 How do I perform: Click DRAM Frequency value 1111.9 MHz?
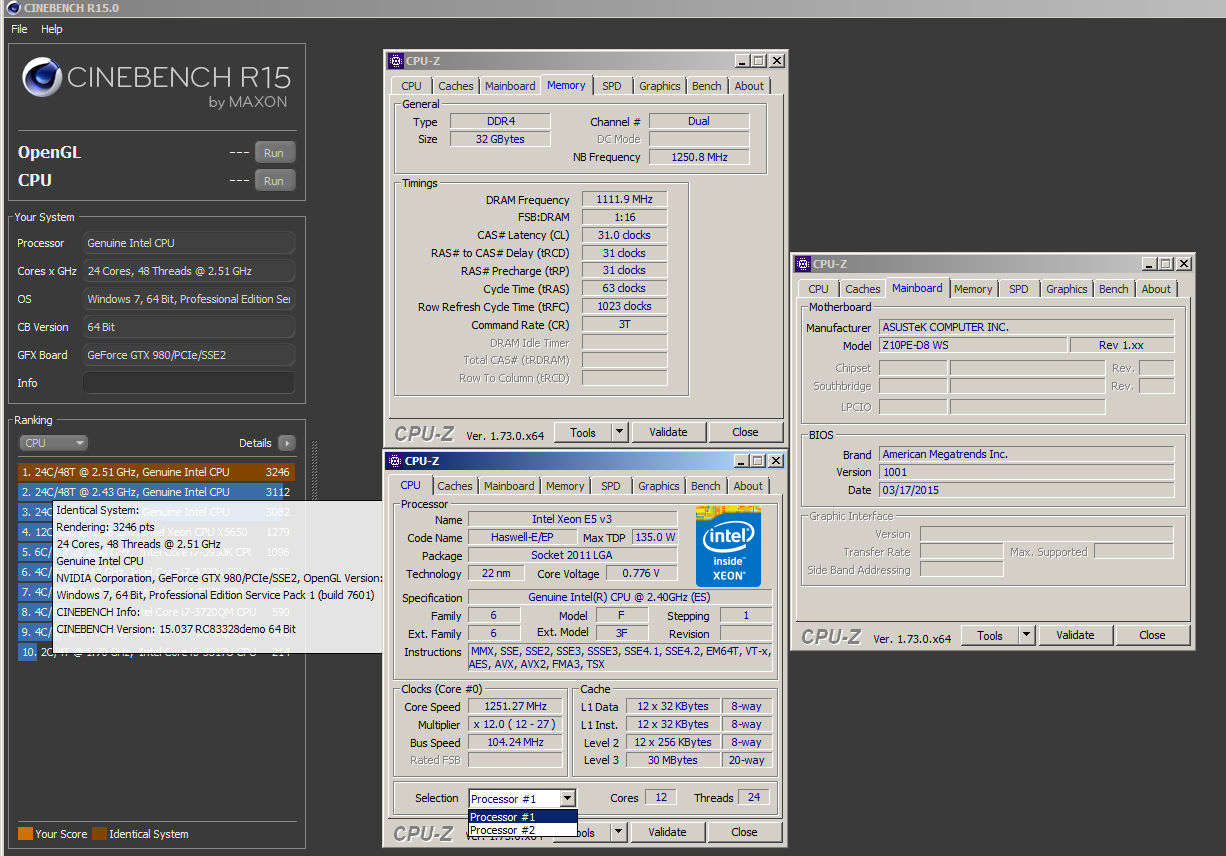(x=624, y=200)
